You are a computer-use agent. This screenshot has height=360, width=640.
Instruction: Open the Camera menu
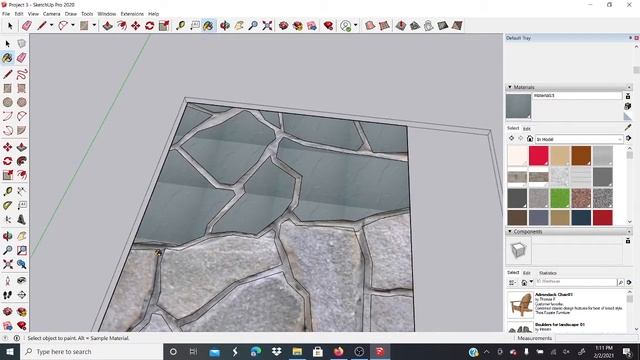click(51, 14)
